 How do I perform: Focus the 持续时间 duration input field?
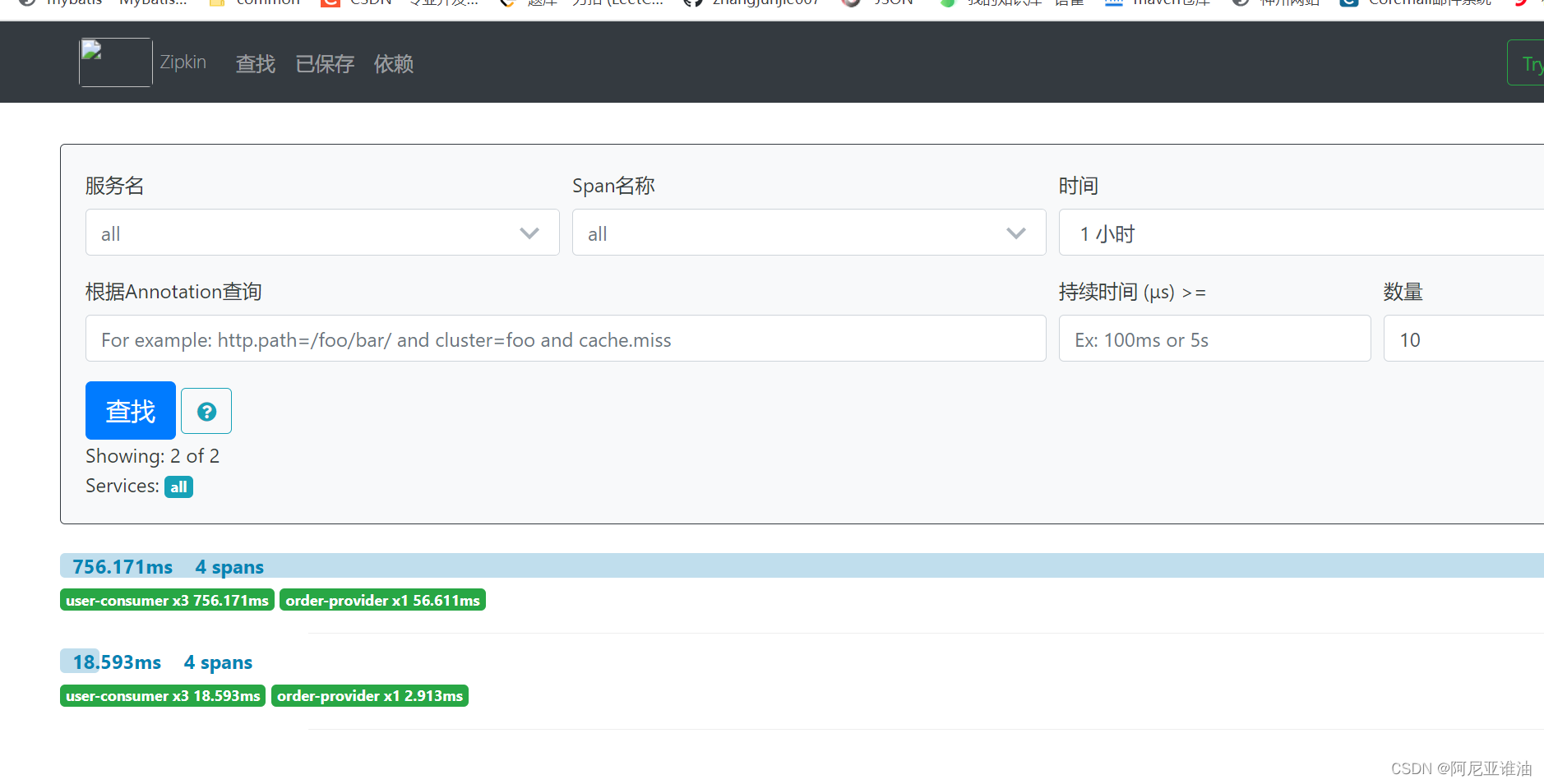pos(1214,339)
